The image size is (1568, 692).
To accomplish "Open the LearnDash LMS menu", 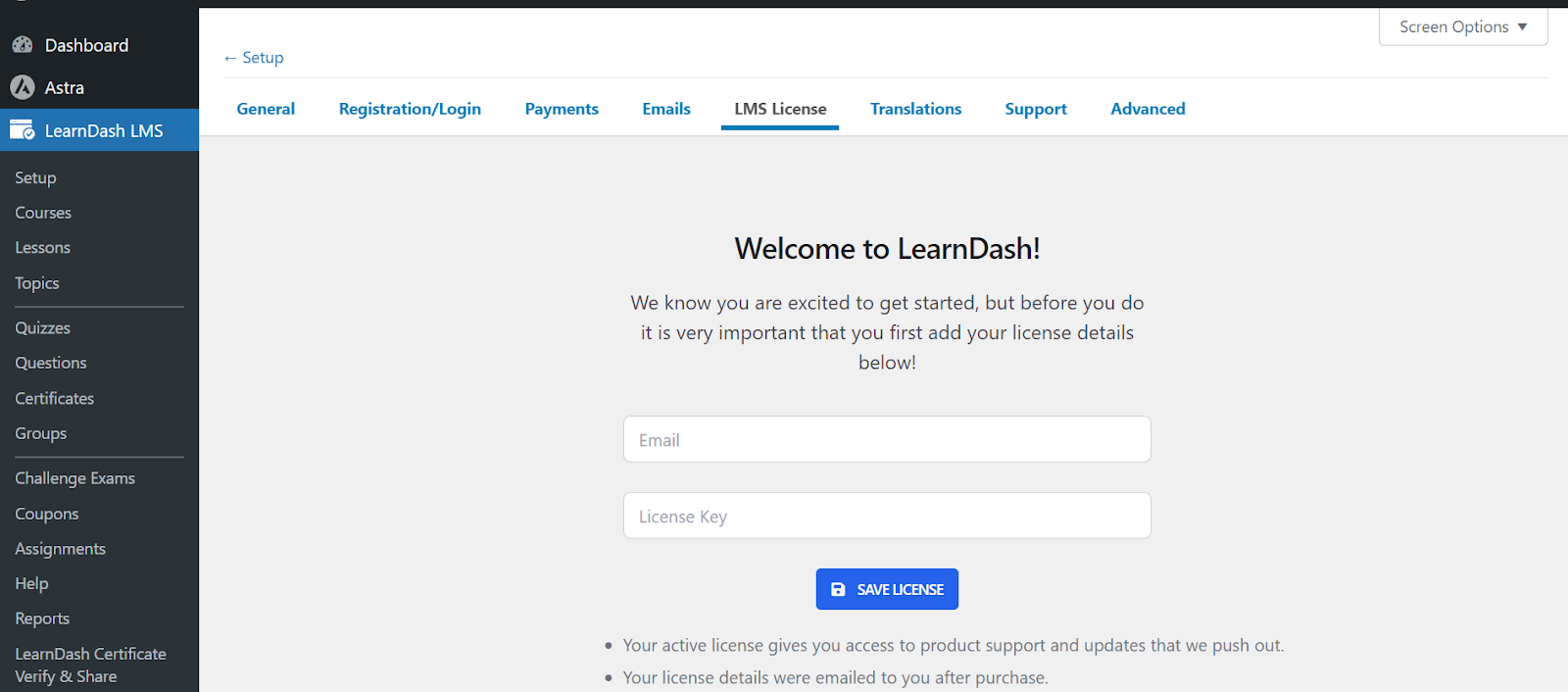I will point(99,130).
